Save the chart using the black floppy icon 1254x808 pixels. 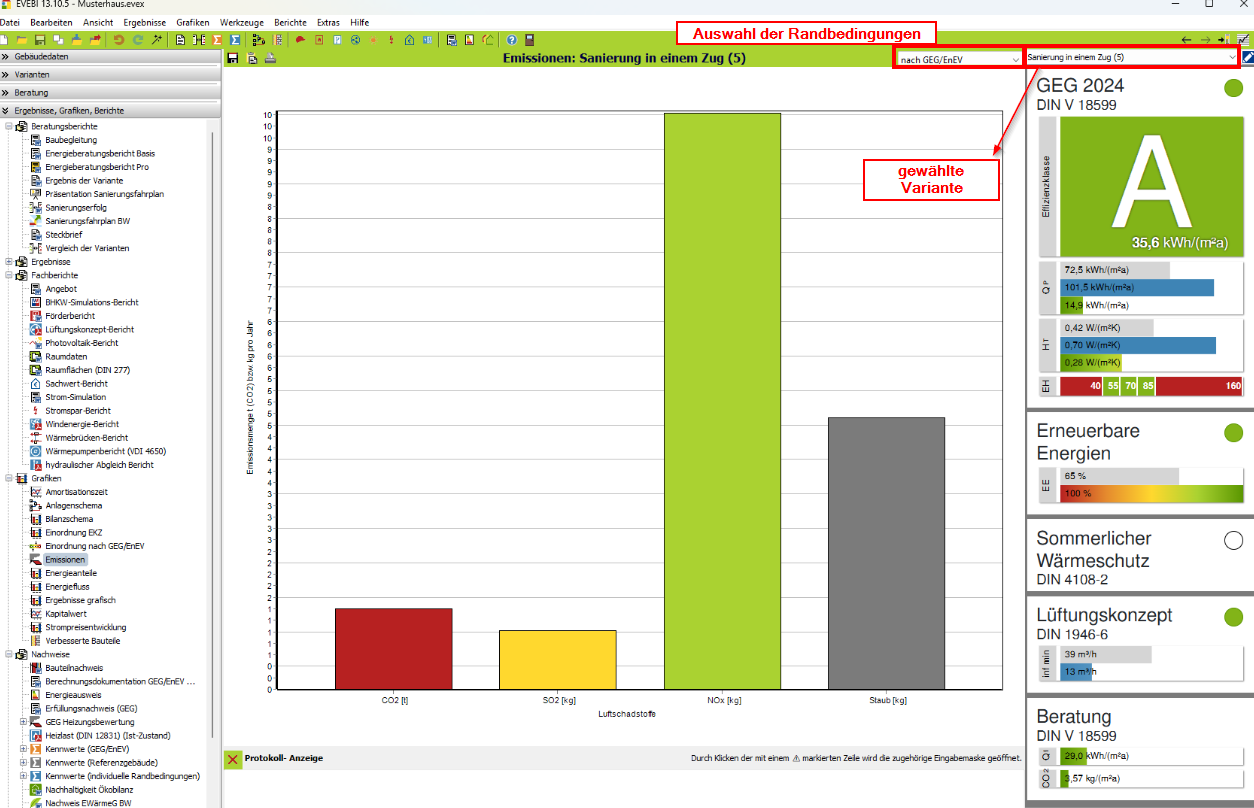(233, 59)
